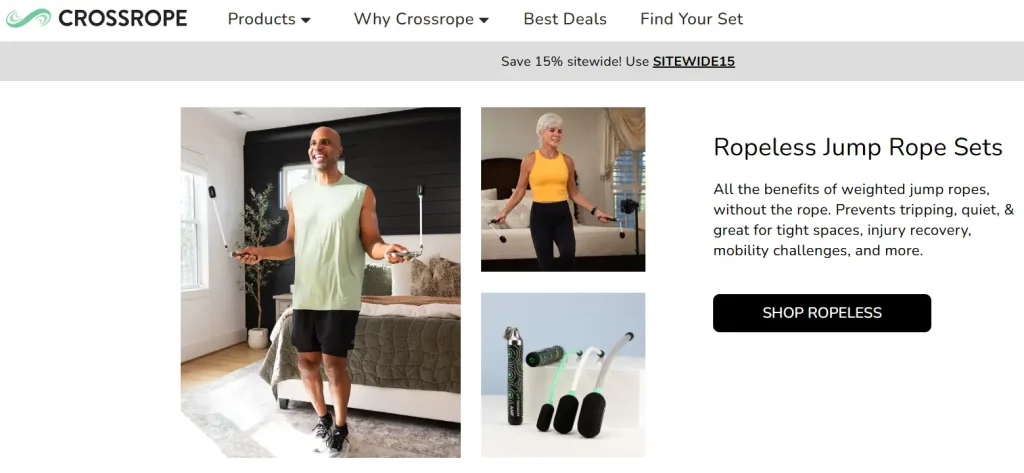The height and width of the screenshot is (473, 1024).
Task: Click the black patterned handle in product photo
Action: [x=515, y=376]
